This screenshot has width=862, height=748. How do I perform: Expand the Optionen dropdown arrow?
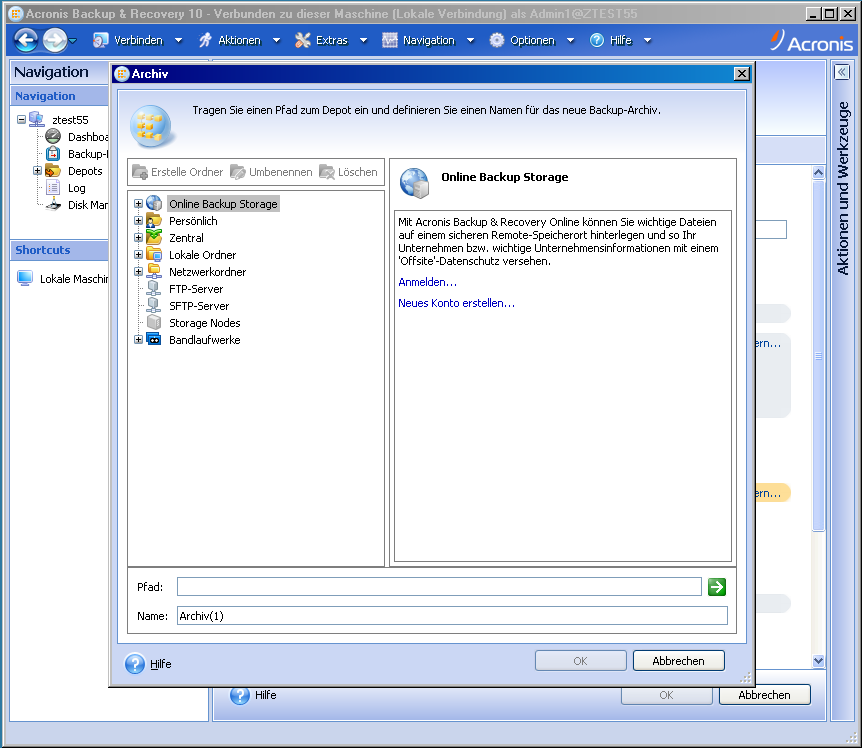[570, 40]
